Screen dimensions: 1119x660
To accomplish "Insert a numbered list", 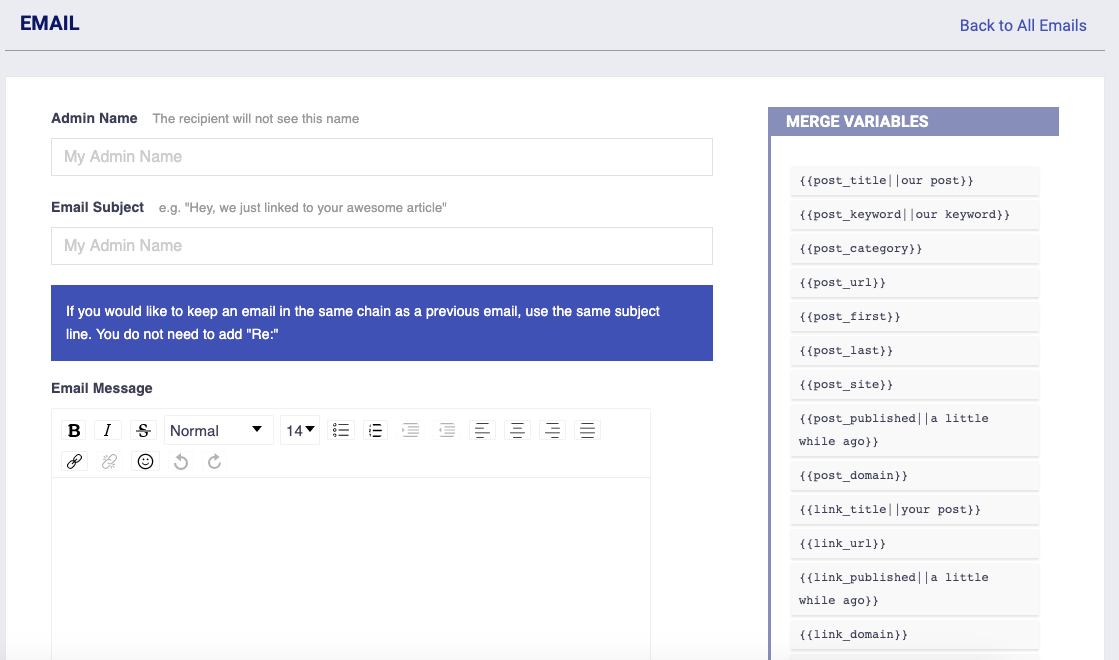I will [375, 430].
